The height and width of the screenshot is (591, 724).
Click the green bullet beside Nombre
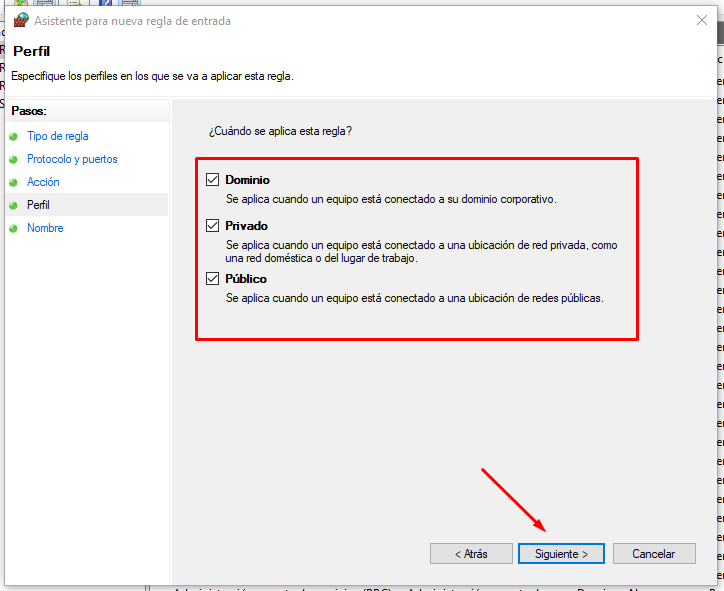click(14, 228)
